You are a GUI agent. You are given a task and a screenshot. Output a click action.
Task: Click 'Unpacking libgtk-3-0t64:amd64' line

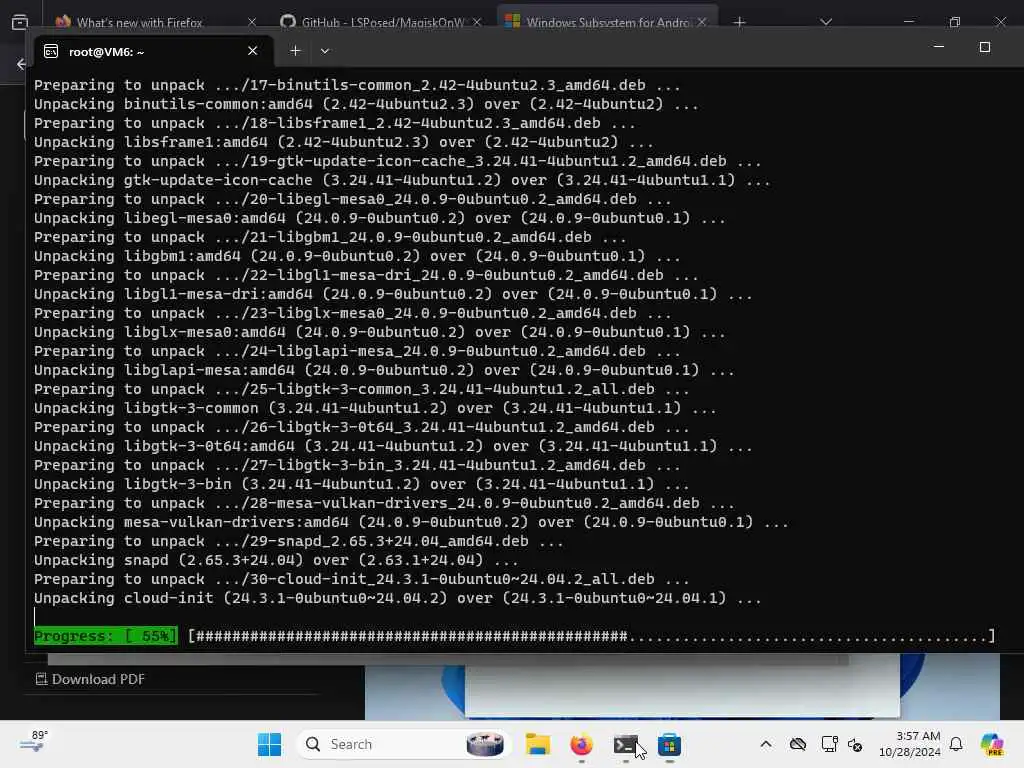pos(393,446)
